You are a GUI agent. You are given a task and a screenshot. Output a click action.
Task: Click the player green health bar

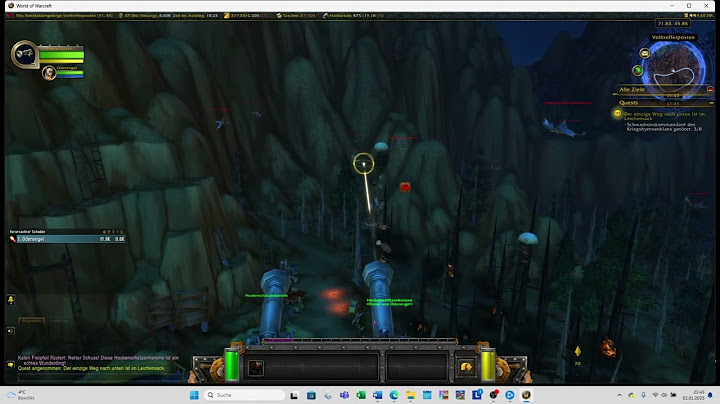click(x=62, y=56)
